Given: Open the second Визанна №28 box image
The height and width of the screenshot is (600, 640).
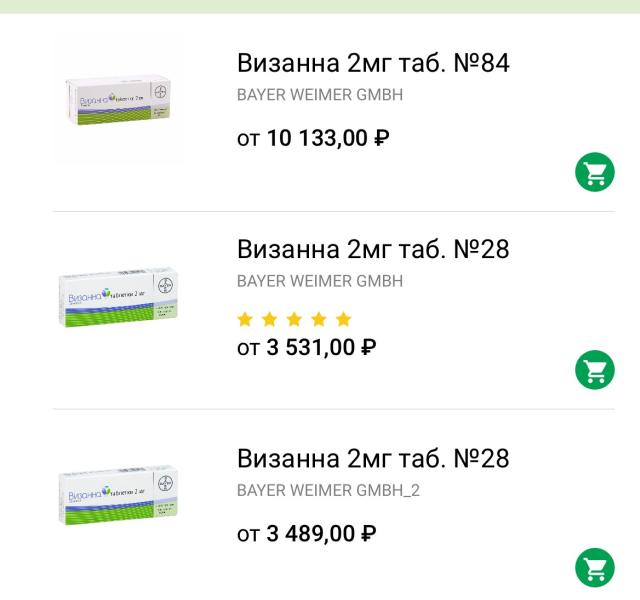Looking at the screenshot, I should [x=118, y=297].
